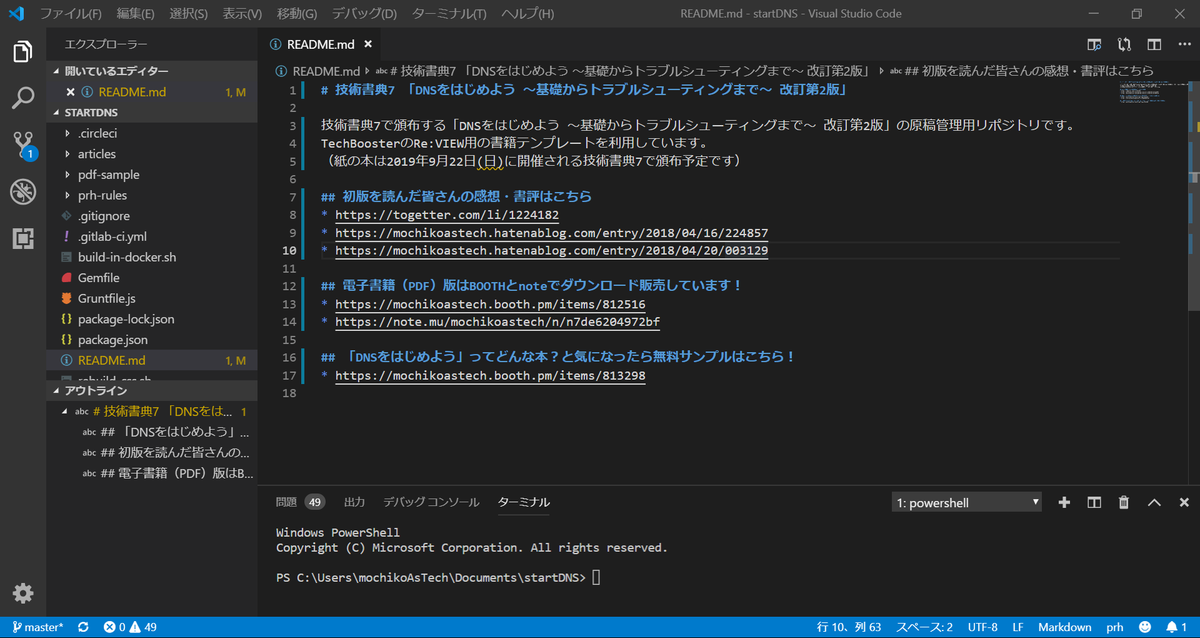Switch to 出力 panel tab
The height and width of the screenshot is (638, 1200).
pos(354,502)
